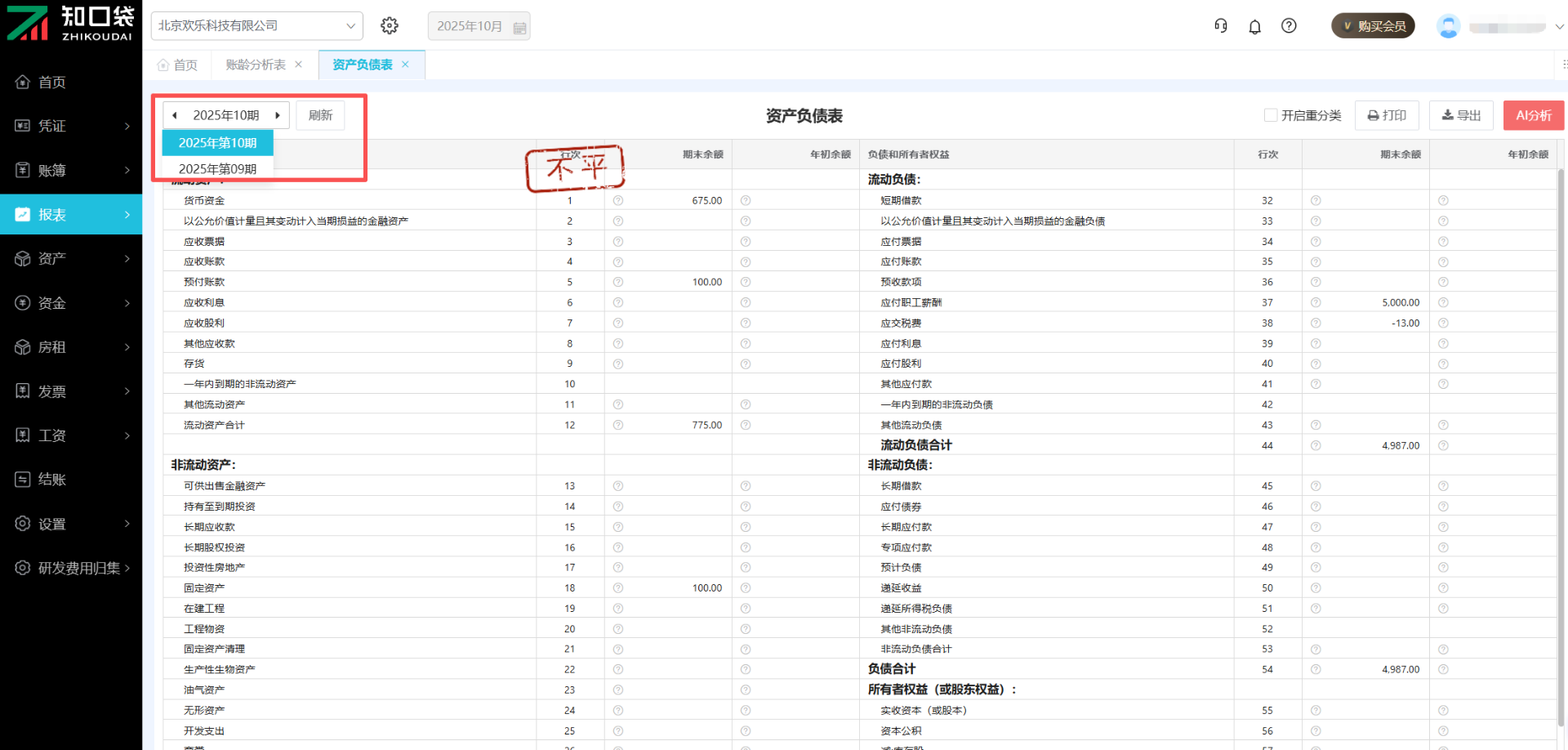The width and height of the screenshot is (1568, 750).
Task: Open customer service headset icon
Action: pos(1220,26)
